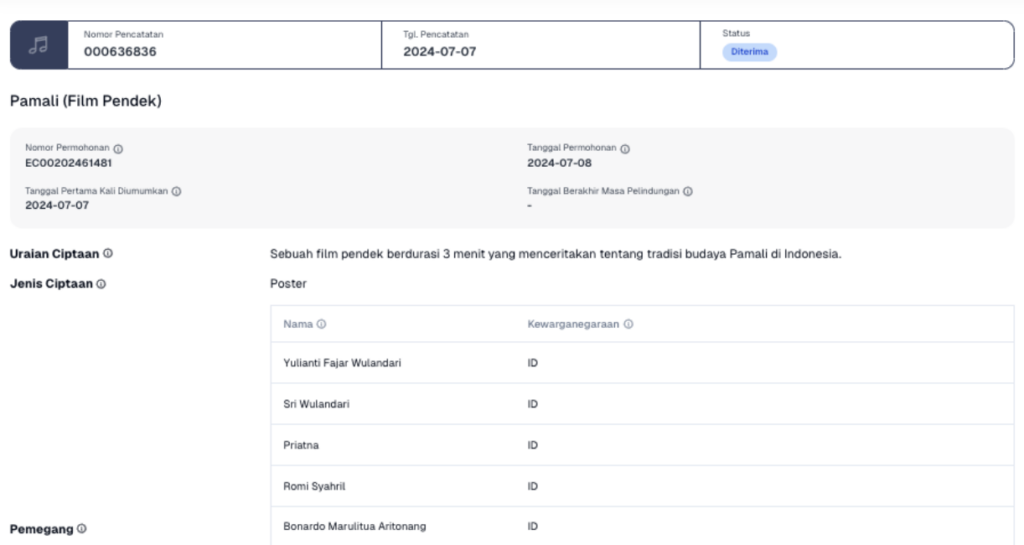Viewport: 1024px width, 545px height.
Task: Click the ID nationality for Priatna
Action: (x=533, y=445)
